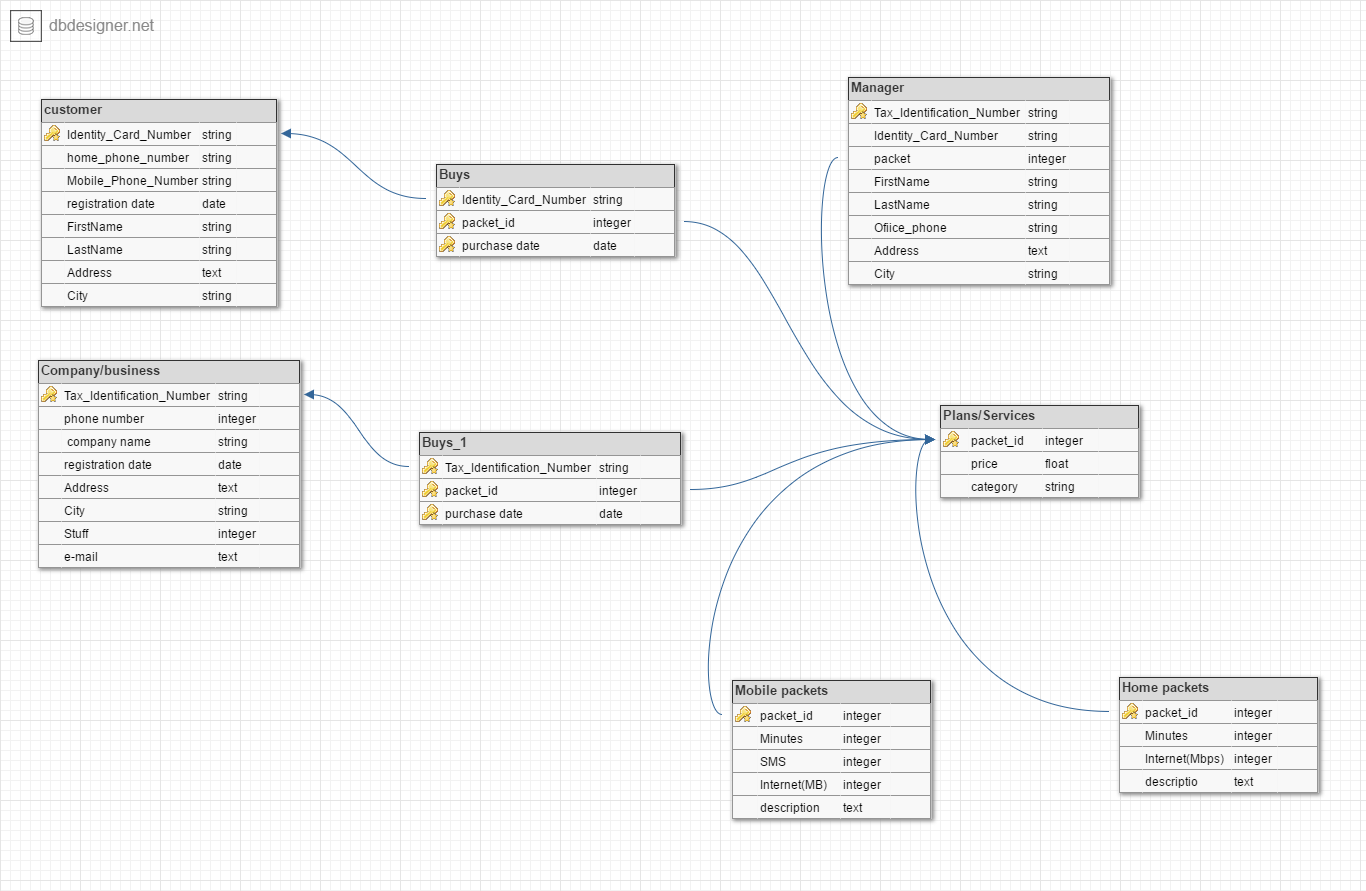Screen dimensions: 1366x891
Task: Click key icon beside purchase date in Buys table
Action: coord(447,246)
